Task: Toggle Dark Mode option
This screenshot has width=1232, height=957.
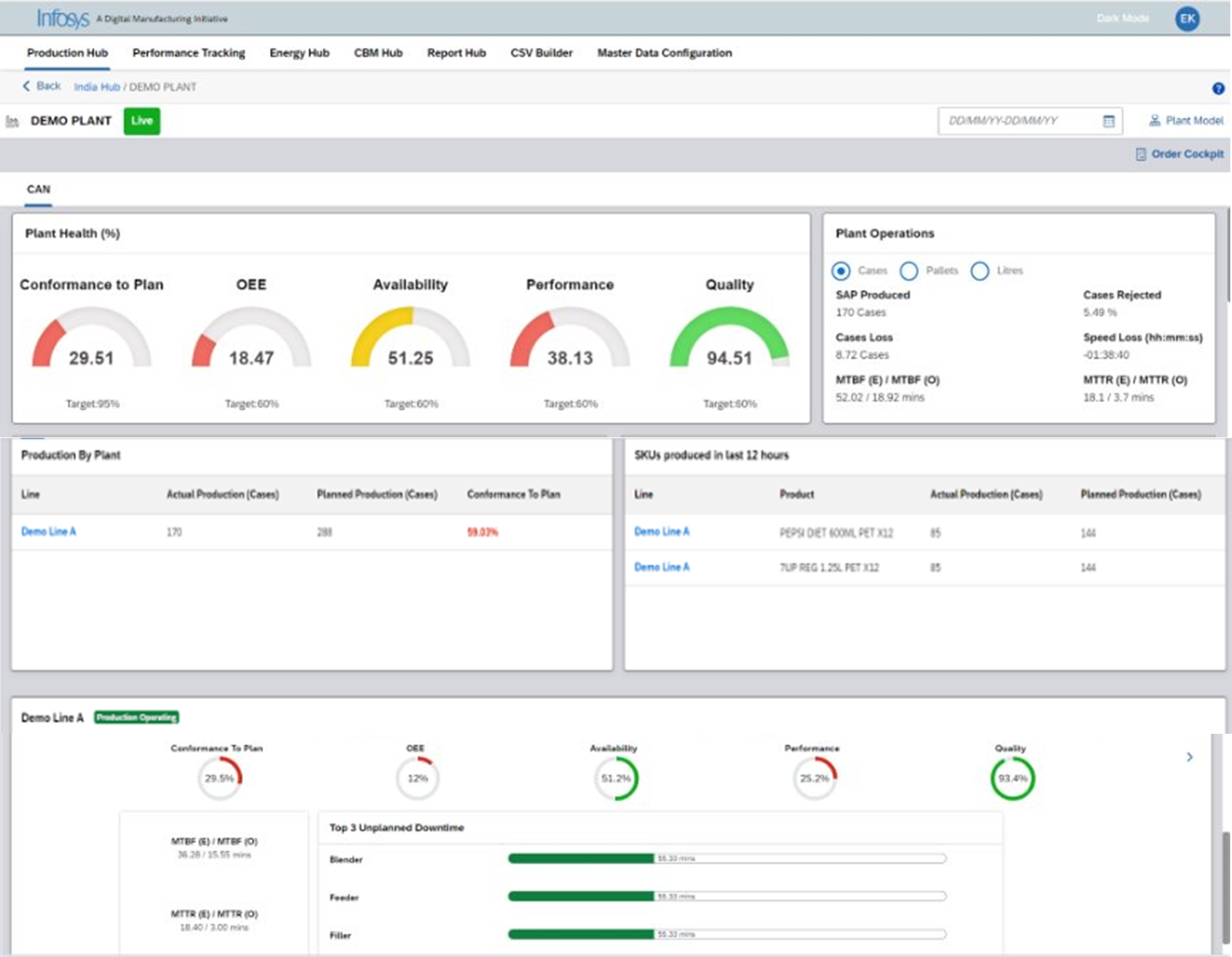Action: [1122, 18]
